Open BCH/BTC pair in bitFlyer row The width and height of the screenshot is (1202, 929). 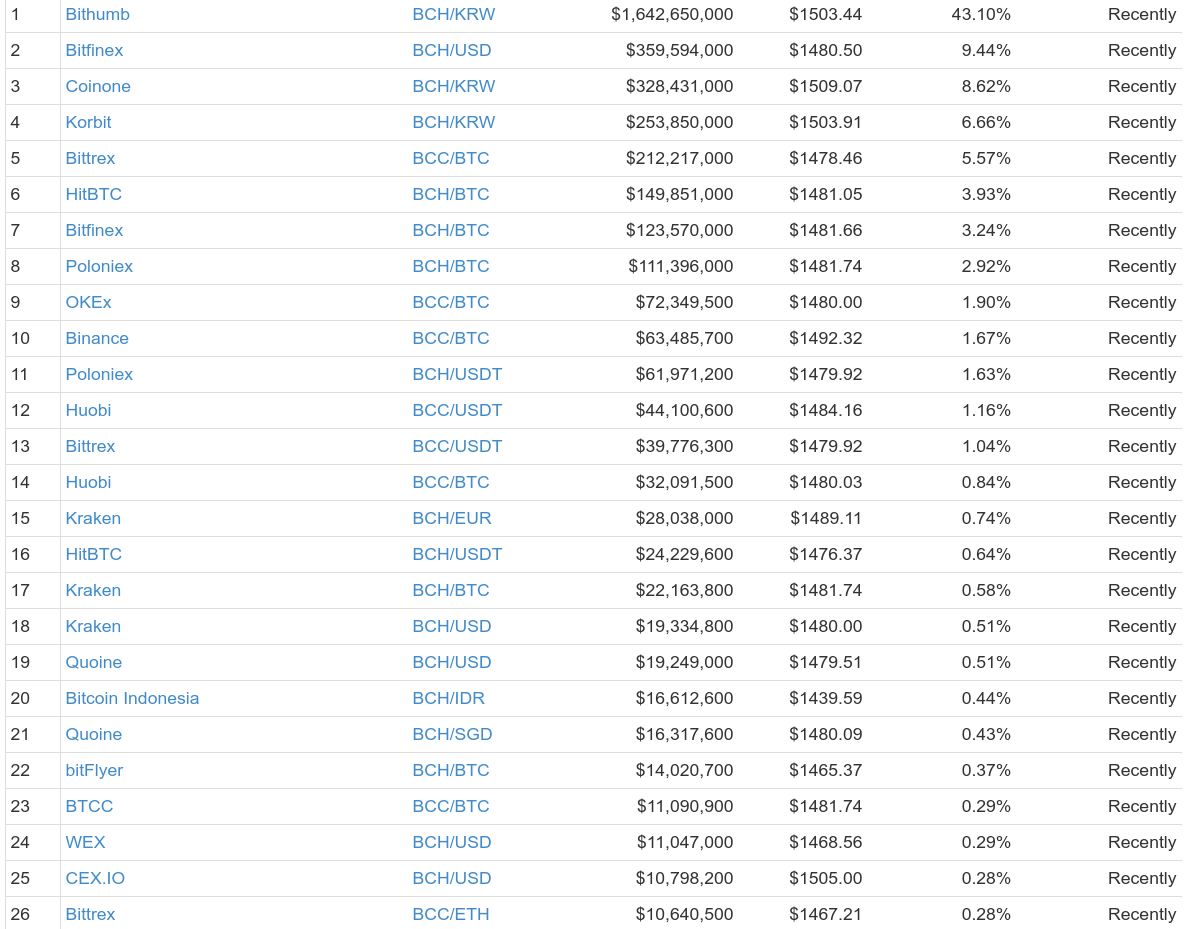pyautogui.click(x=450, y=770)
